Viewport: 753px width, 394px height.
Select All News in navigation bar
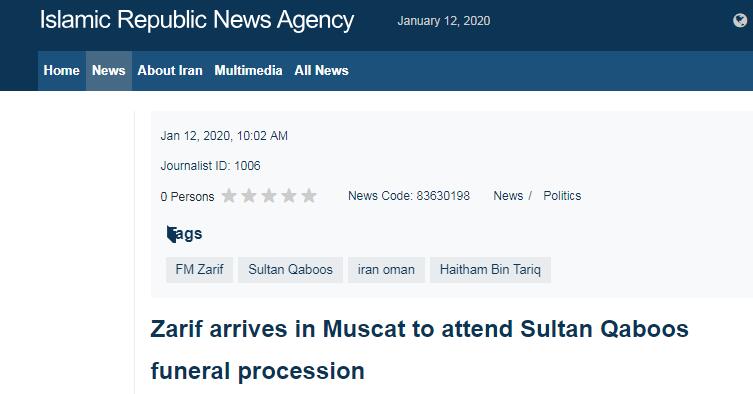[x=321, y=71]
